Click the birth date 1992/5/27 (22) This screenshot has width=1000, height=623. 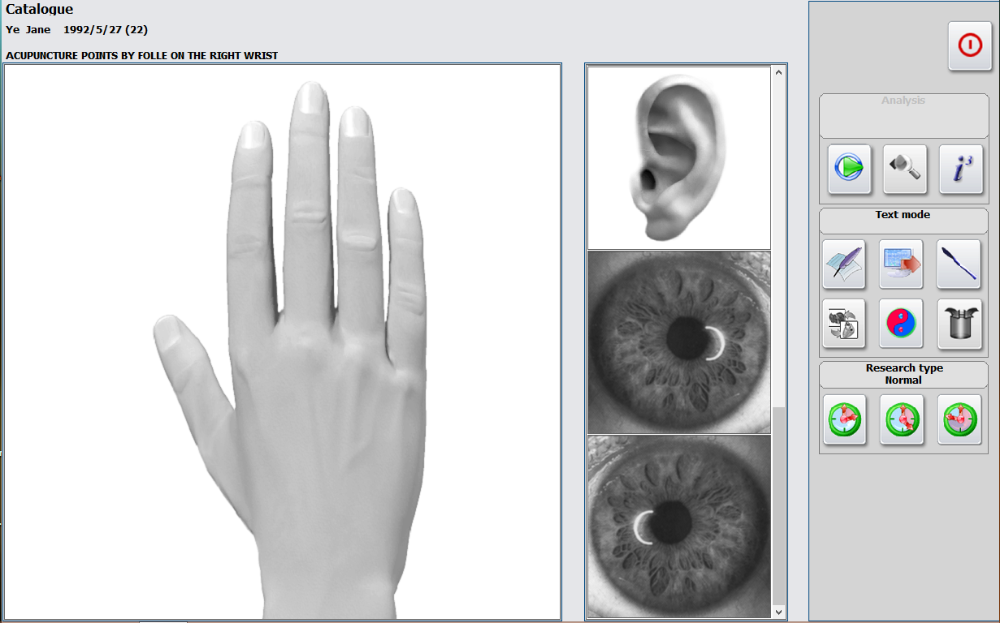point(105,30)
